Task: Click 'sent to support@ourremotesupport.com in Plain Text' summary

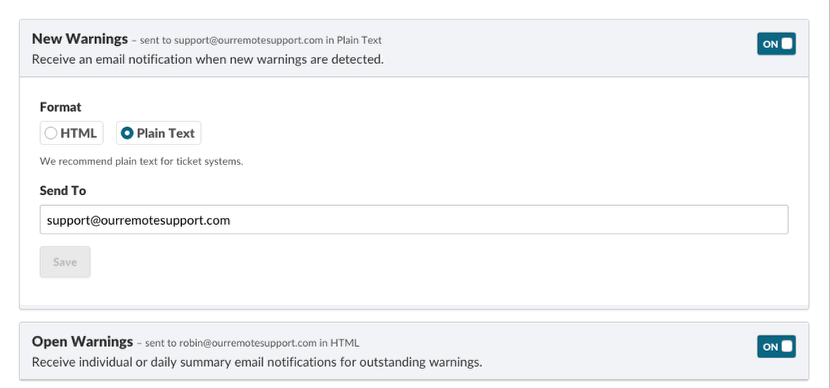Action: (x=260, y=40)
